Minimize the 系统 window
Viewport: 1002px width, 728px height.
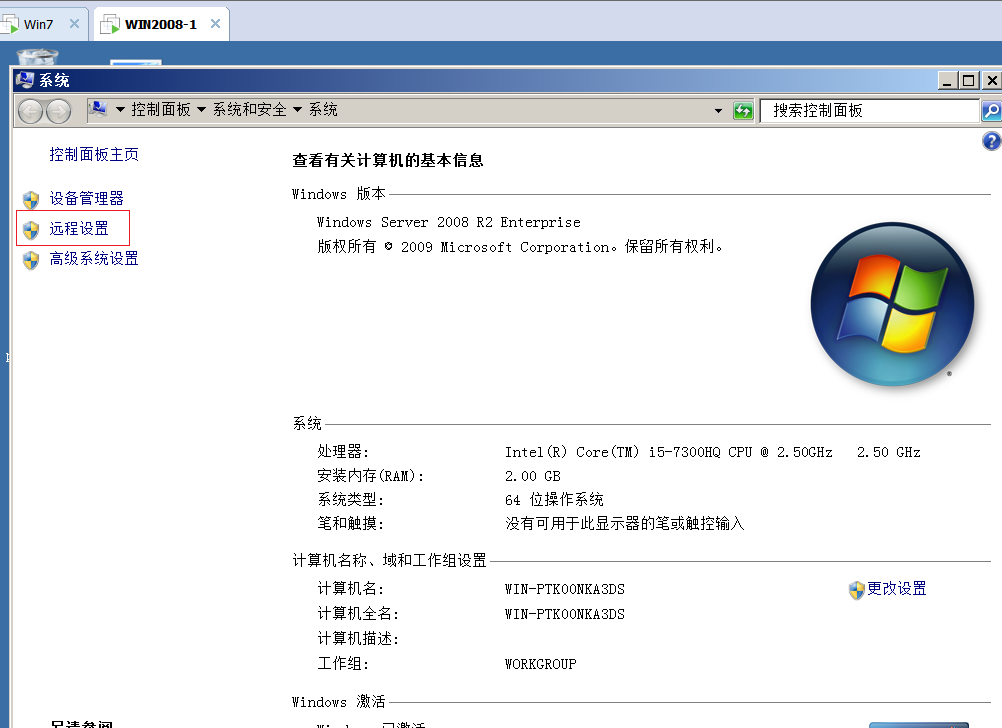click(948, 81)
